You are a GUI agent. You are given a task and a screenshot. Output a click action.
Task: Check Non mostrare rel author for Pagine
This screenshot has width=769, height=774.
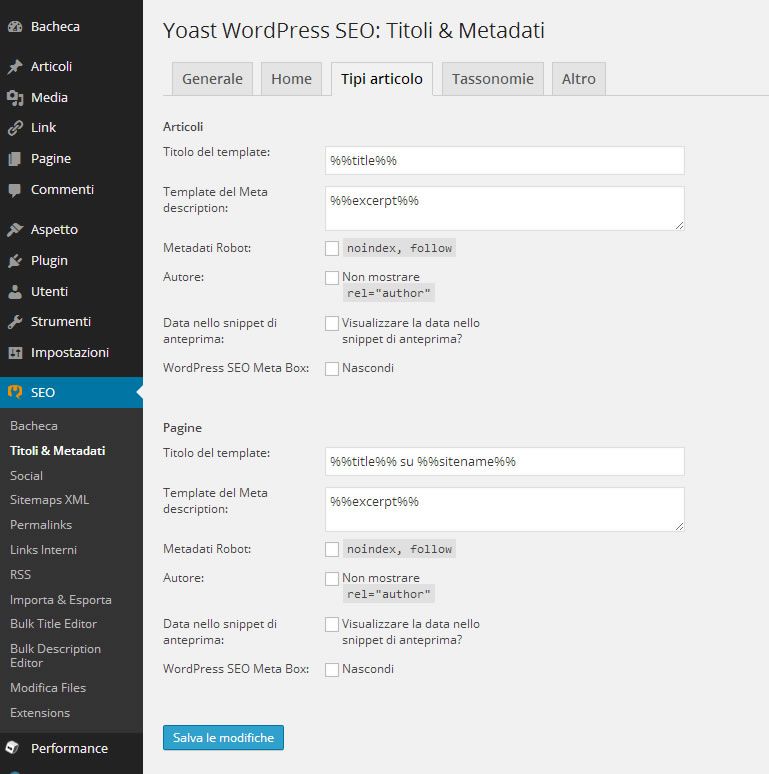tap(332, 579)
